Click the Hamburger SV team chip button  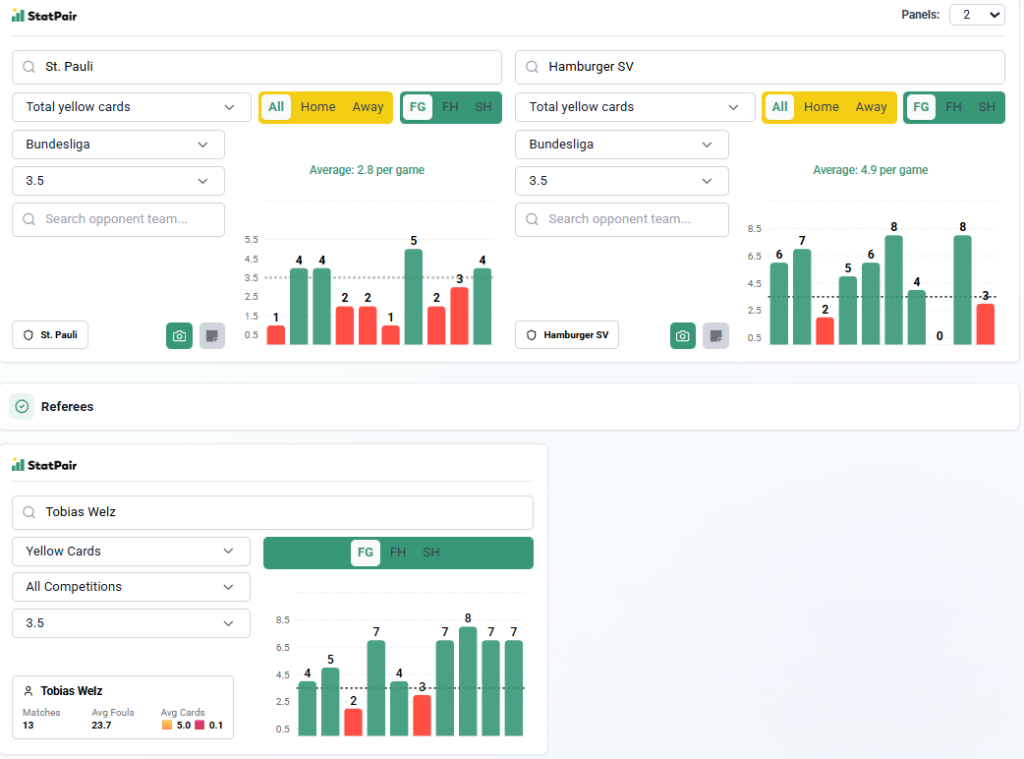567,335
